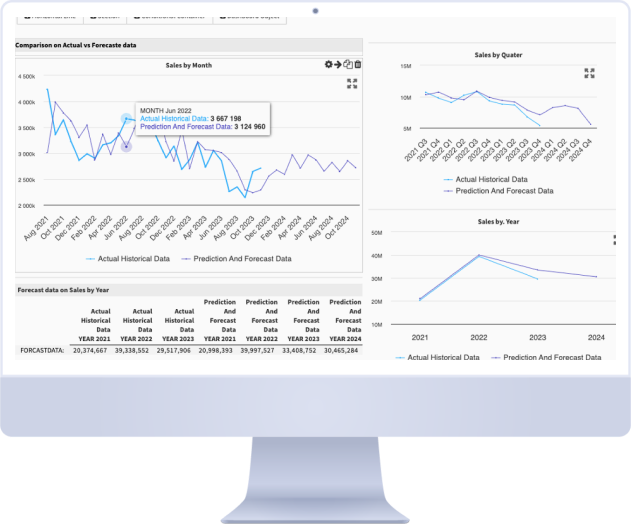
Task: Click the Prediction And Forecast Data YEAR 2024 column header
Action: (345, 320)
